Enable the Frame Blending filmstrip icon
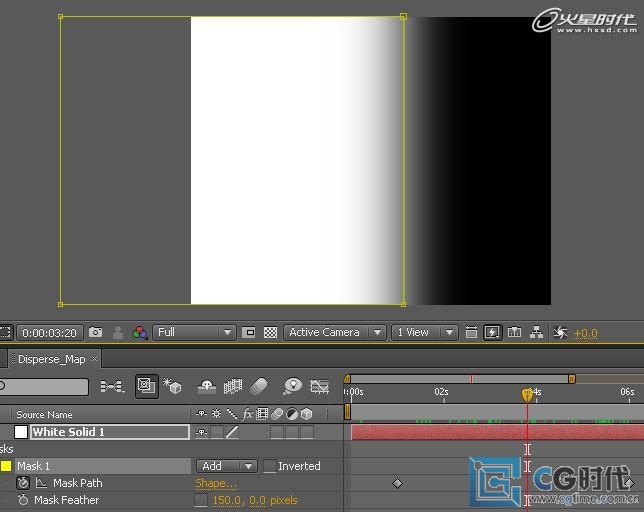Screen dimensions: 644x512 (x=233, y=387)
